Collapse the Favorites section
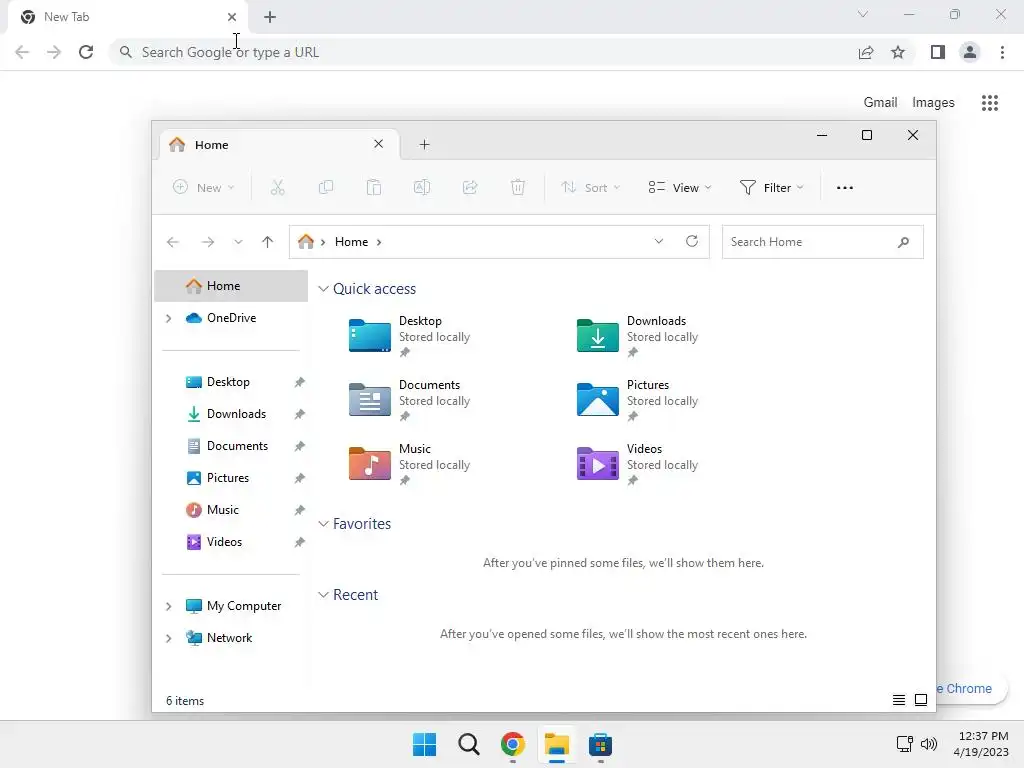Viewport: 1024px width, 768px height. [x=323, y=524]
